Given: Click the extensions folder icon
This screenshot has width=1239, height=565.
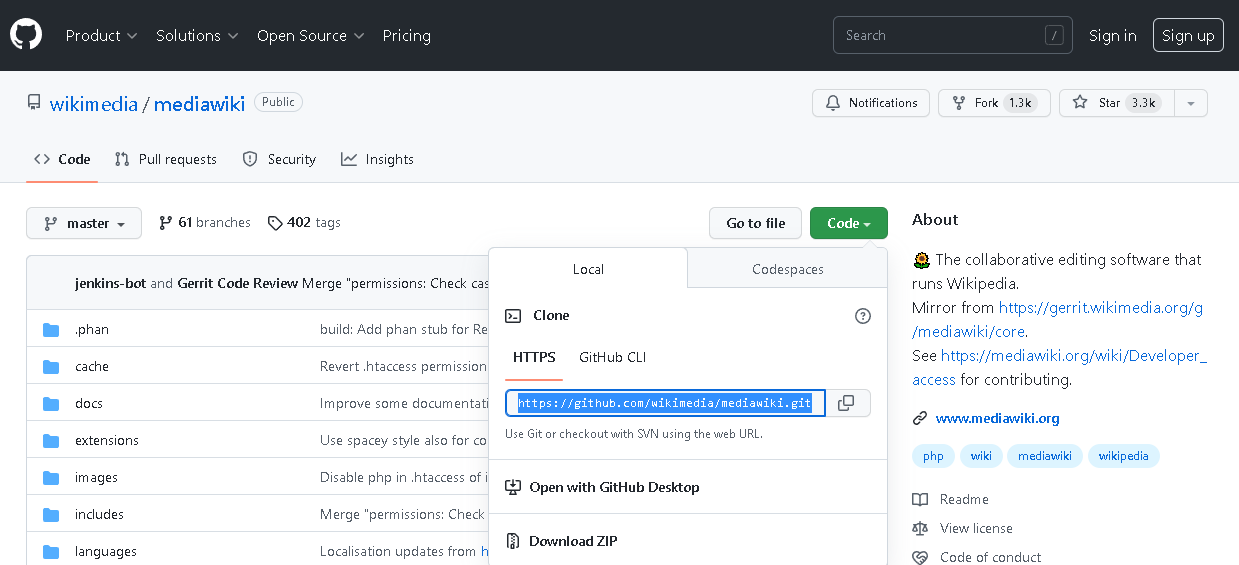Looking at the screenshot, I should 51,441.
